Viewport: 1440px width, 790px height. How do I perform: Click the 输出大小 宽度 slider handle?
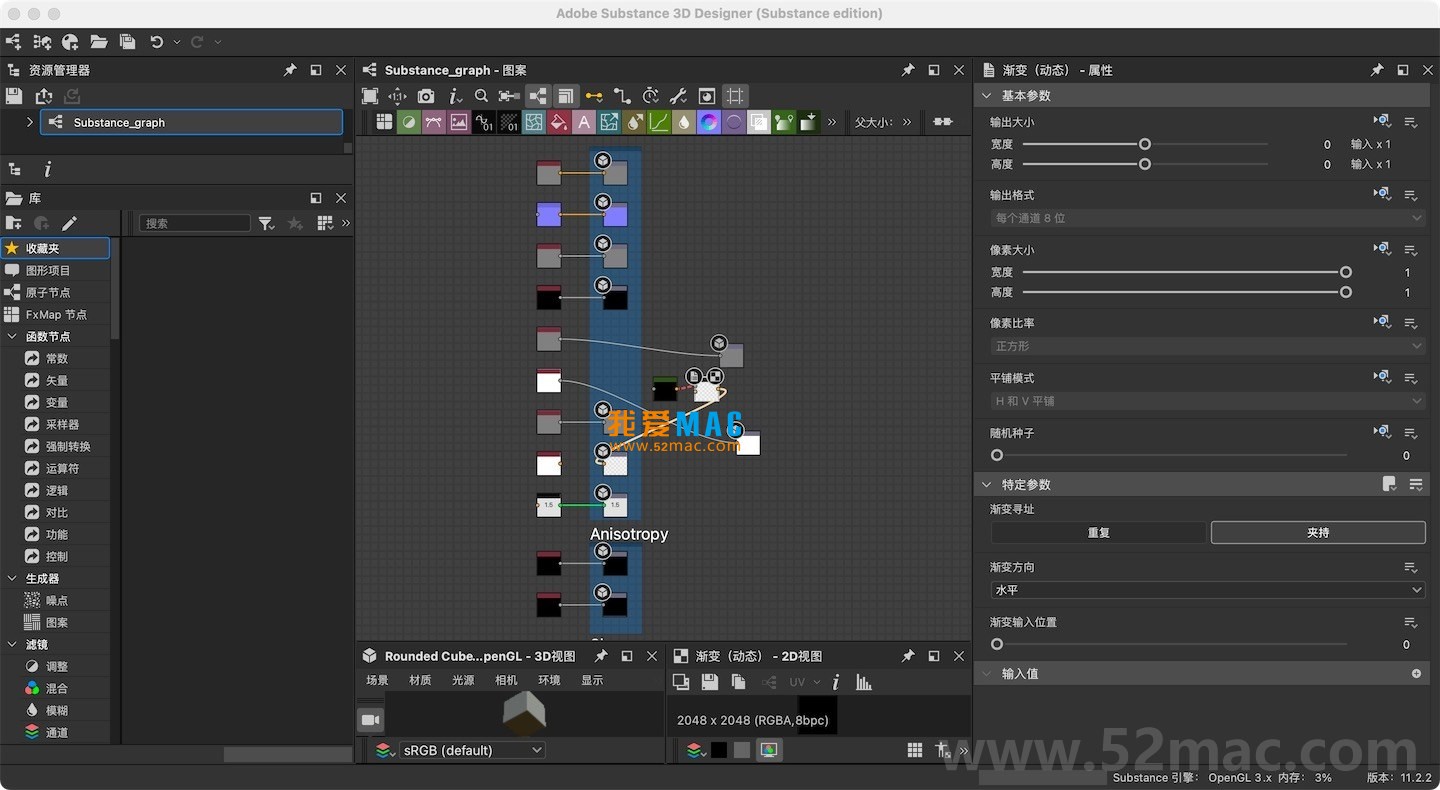pos(1145,144)
